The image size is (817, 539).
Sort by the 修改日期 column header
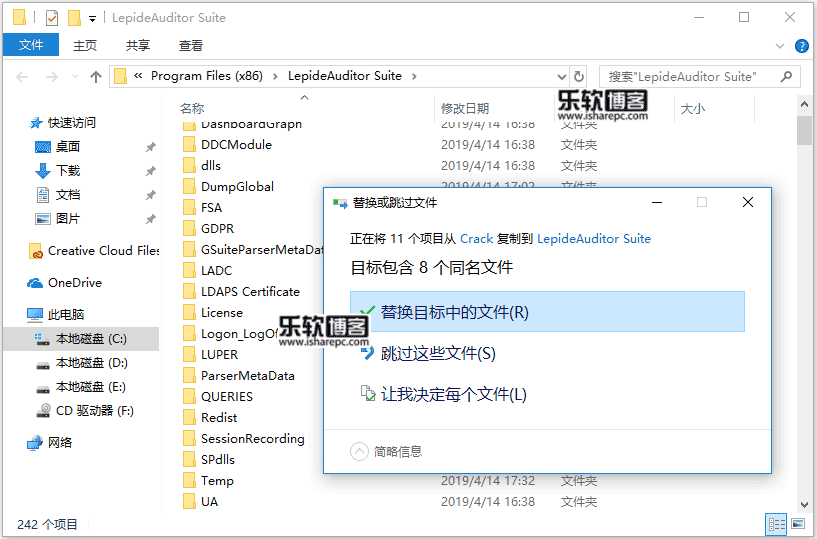465,108
